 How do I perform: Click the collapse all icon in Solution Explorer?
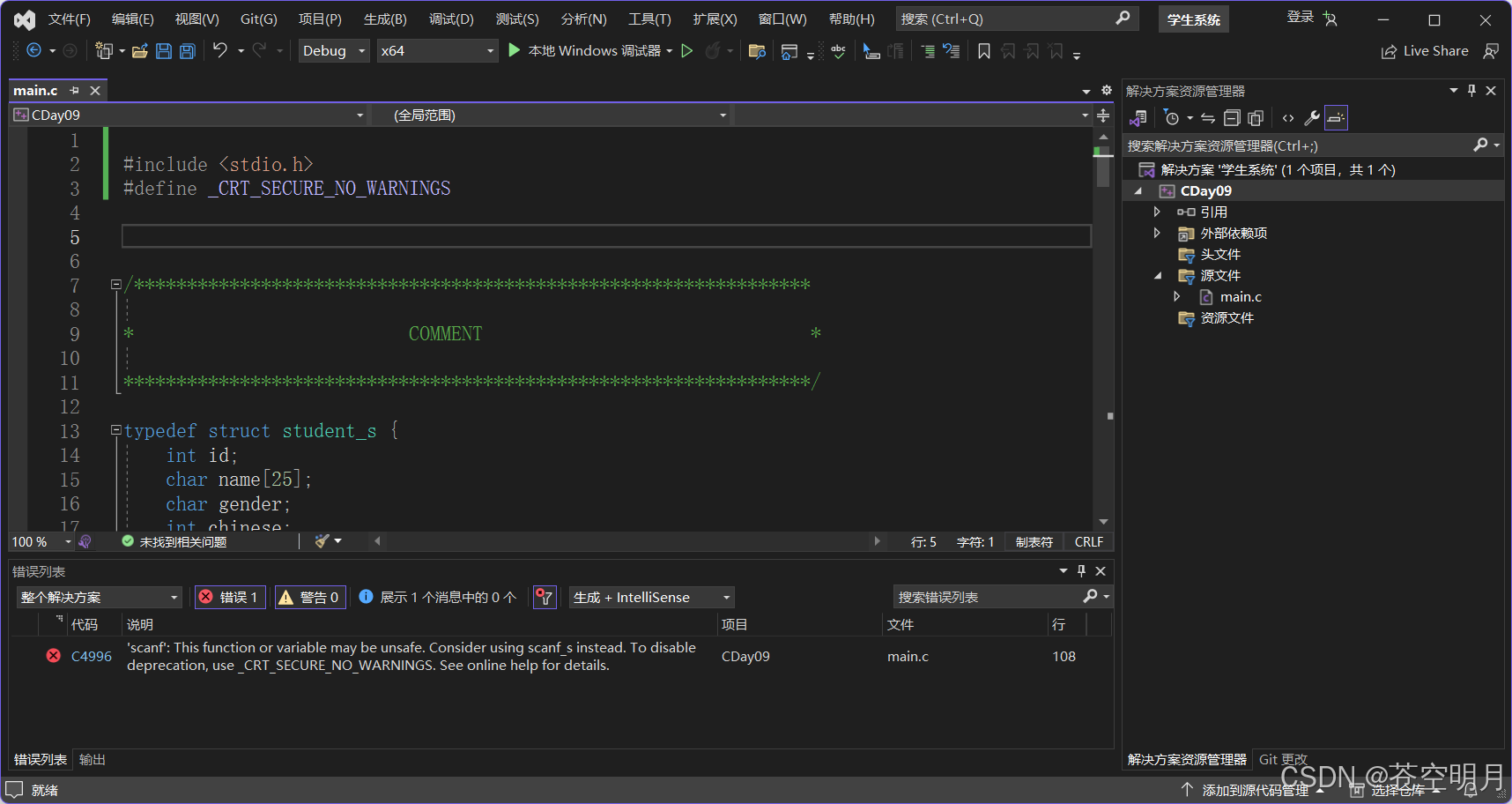[x=1232, y=117]
